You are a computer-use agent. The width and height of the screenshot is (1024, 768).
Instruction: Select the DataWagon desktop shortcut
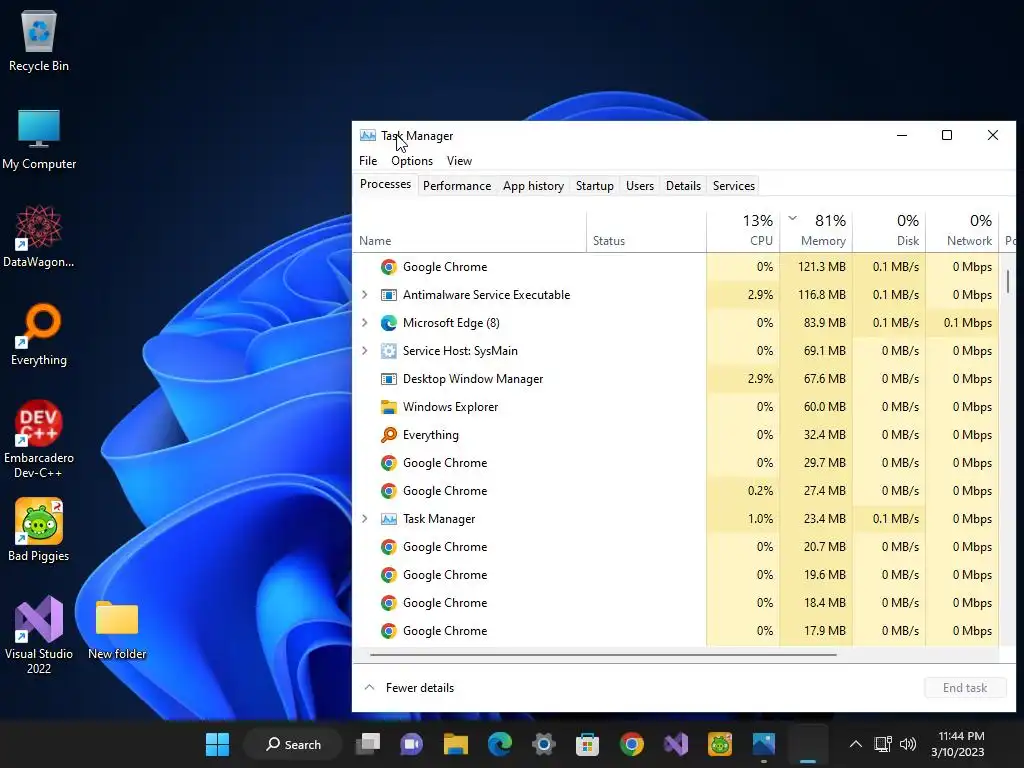tap(39, 236)
